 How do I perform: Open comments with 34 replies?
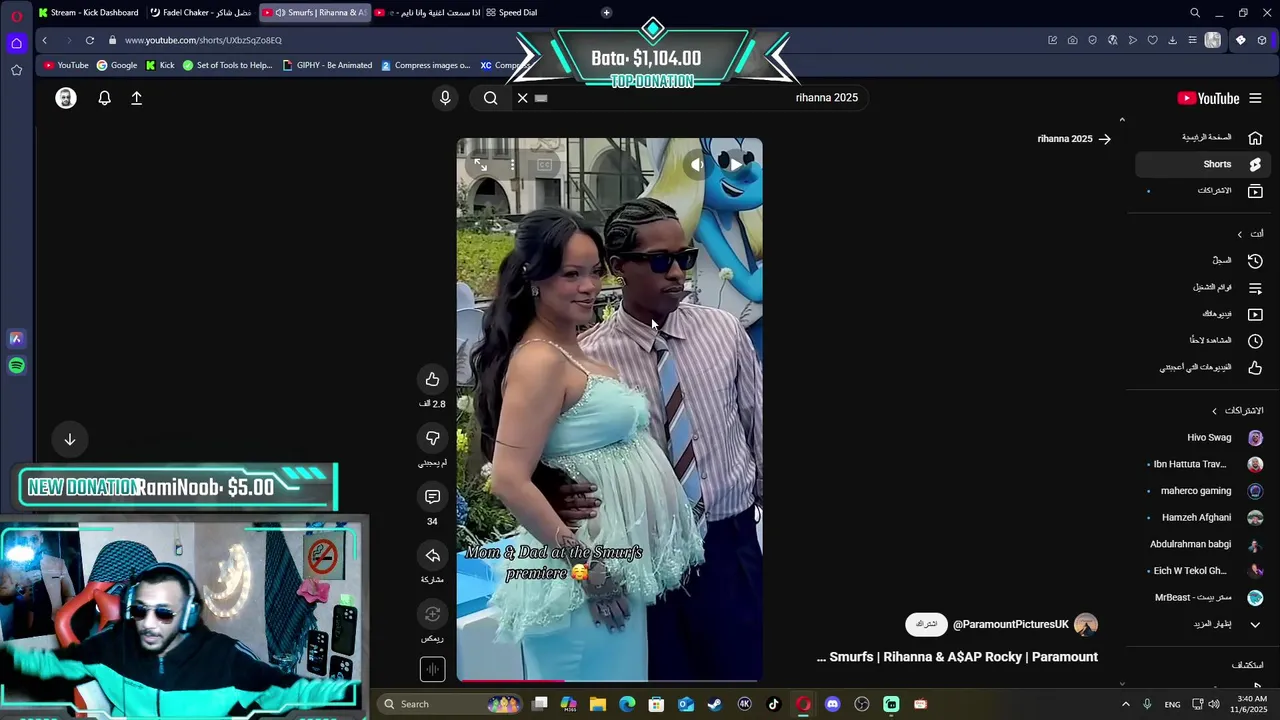(432, 497)
